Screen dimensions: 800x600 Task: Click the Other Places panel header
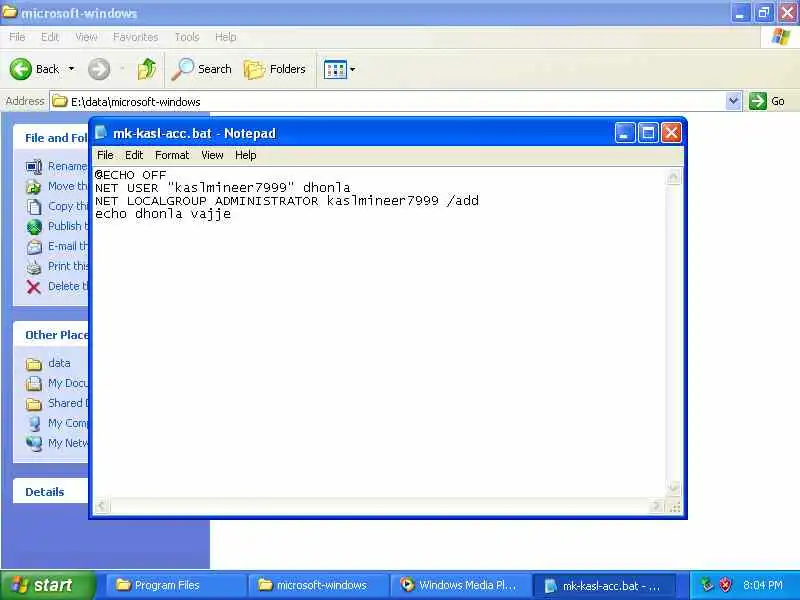pyautogui.click(x=51, y=335)
